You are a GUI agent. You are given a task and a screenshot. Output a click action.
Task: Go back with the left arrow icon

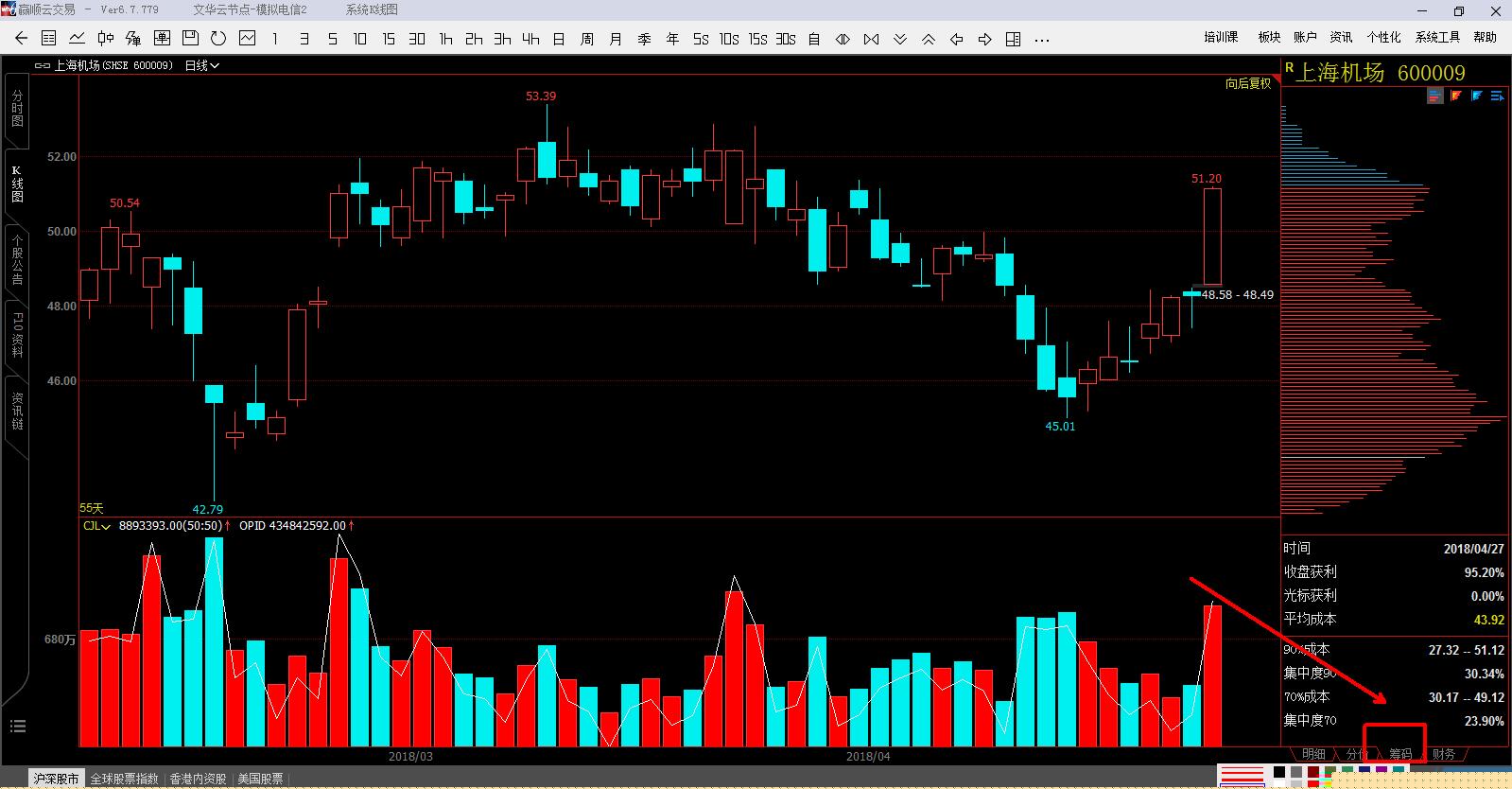(22, 39)
